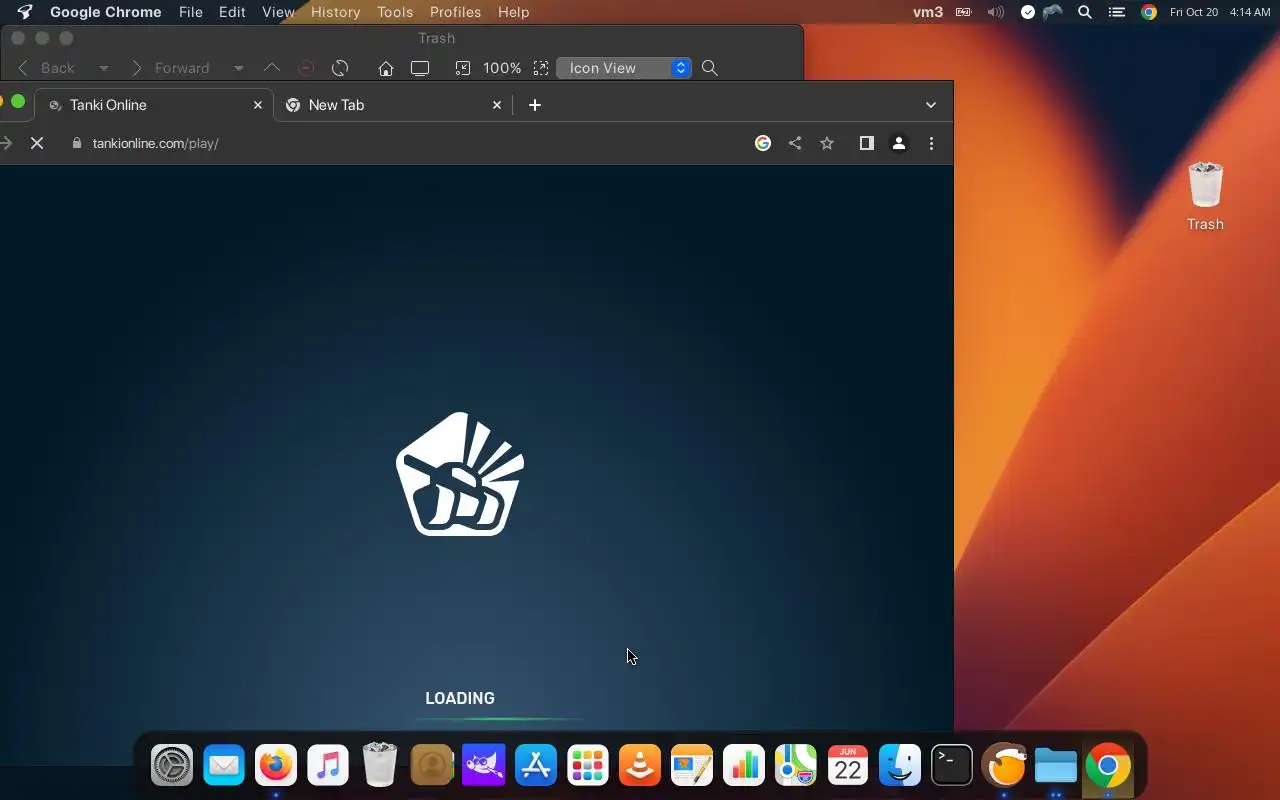Open the View menu

click(x=278, y=12)
